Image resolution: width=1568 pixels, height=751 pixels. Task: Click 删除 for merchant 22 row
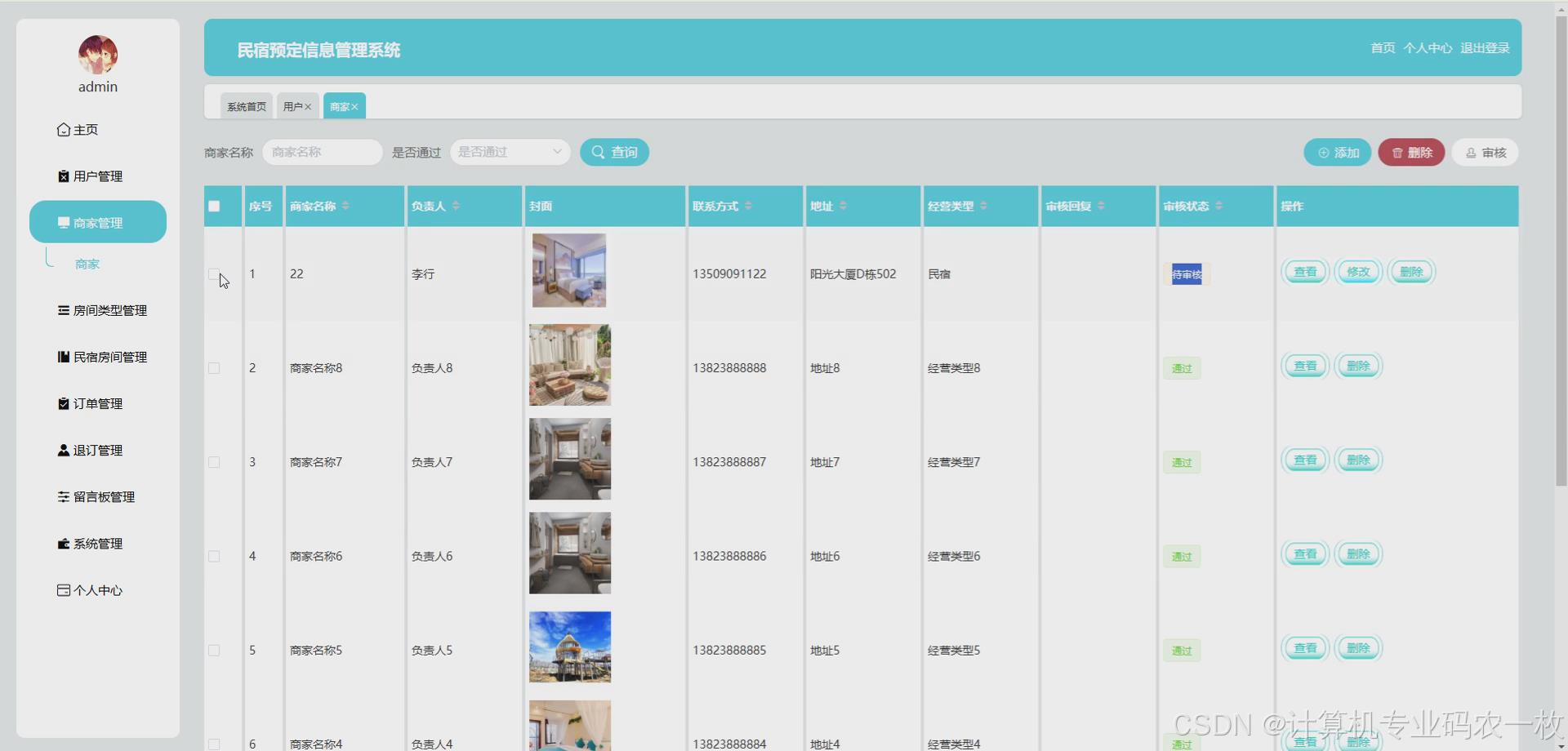click(x=1411, y=272)
